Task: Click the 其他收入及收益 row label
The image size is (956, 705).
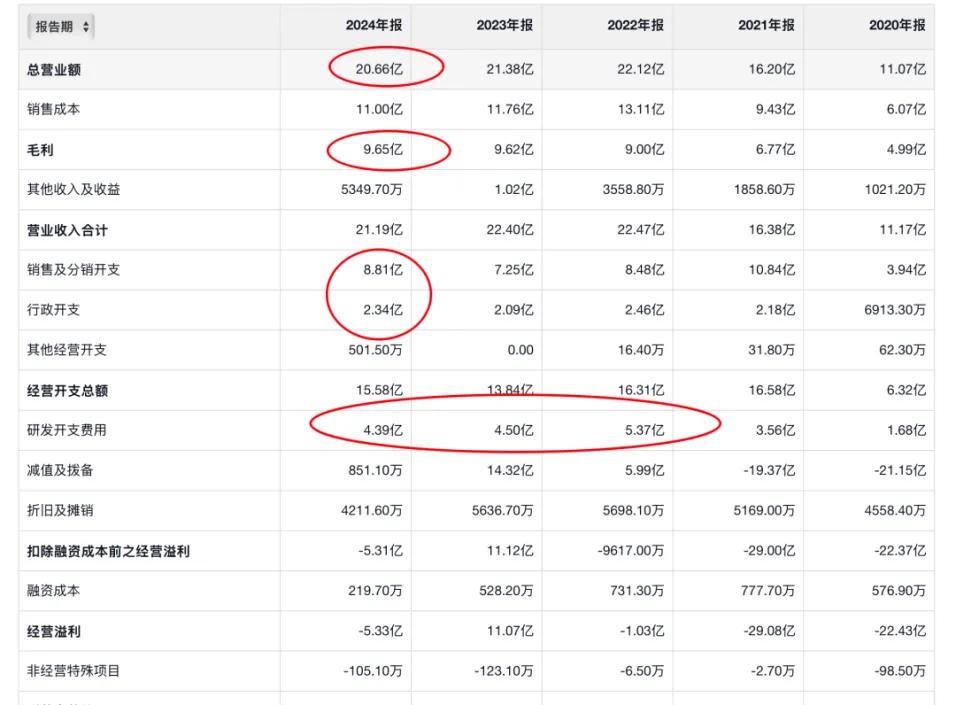Action: 73,190
